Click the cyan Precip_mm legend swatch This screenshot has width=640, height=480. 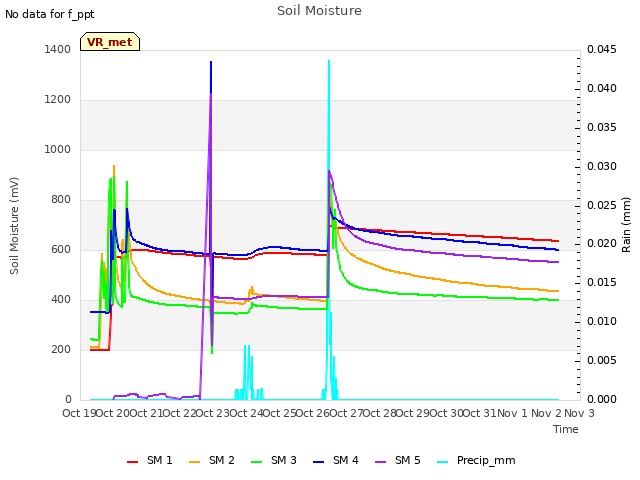tap(443, 462)
